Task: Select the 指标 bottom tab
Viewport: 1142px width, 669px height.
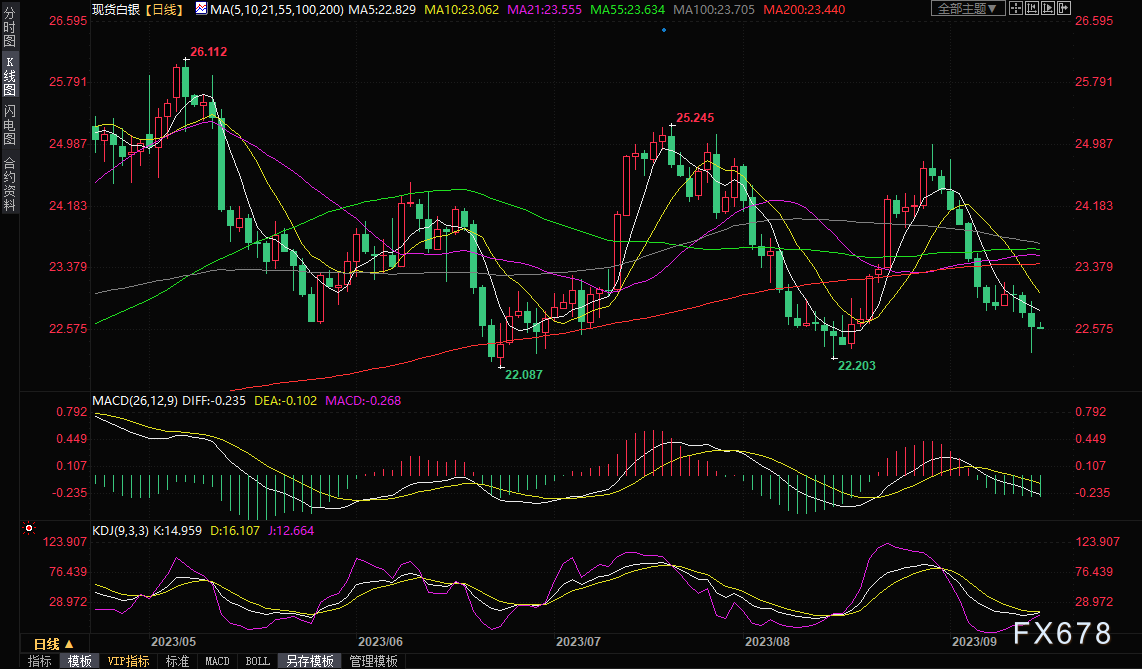Action: pyautogui.click(x=39, y=661)
